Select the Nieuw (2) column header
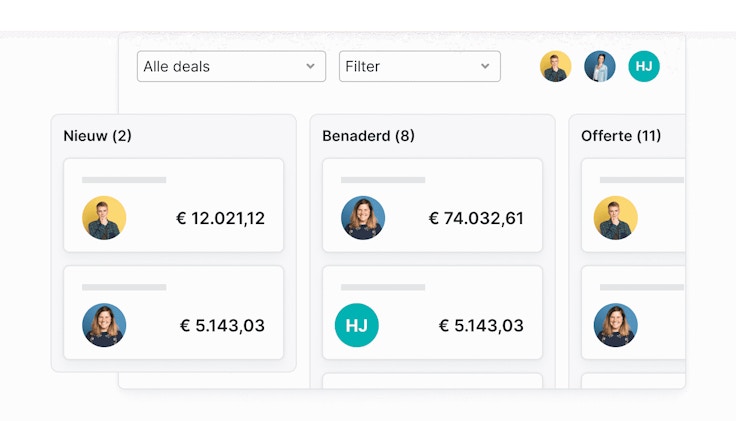 pyautogui.click(x=97, y=136)
